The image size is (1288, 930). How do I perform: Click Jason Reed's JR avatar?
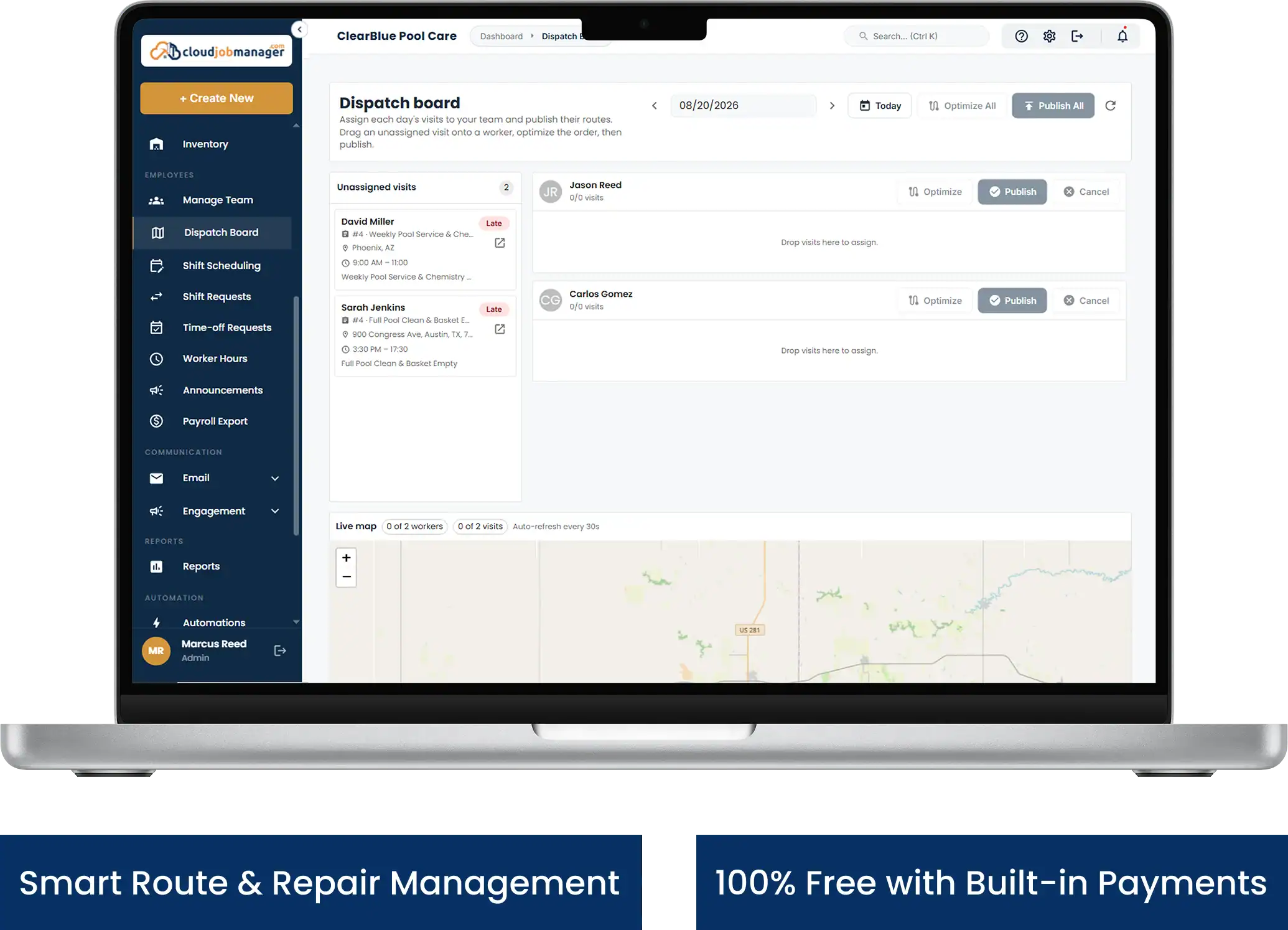pos(551,192)
